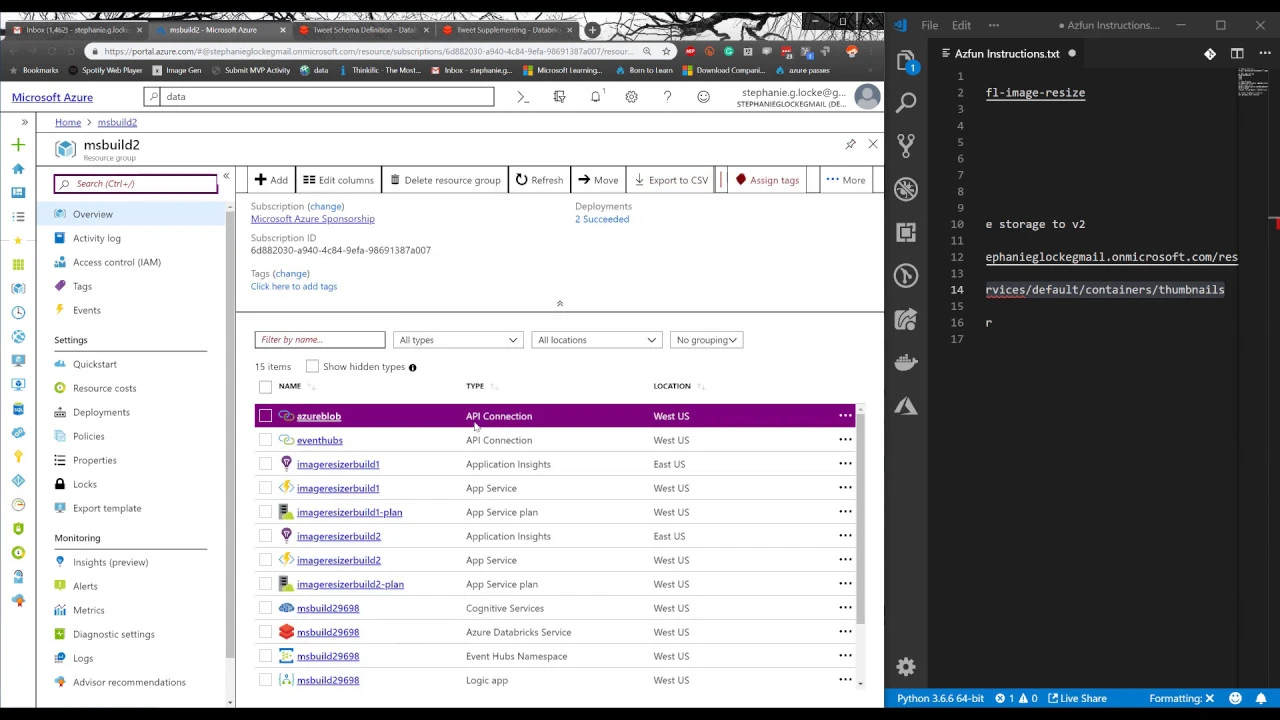Click VS Code minimap in editor

[x=1253, y=82]
